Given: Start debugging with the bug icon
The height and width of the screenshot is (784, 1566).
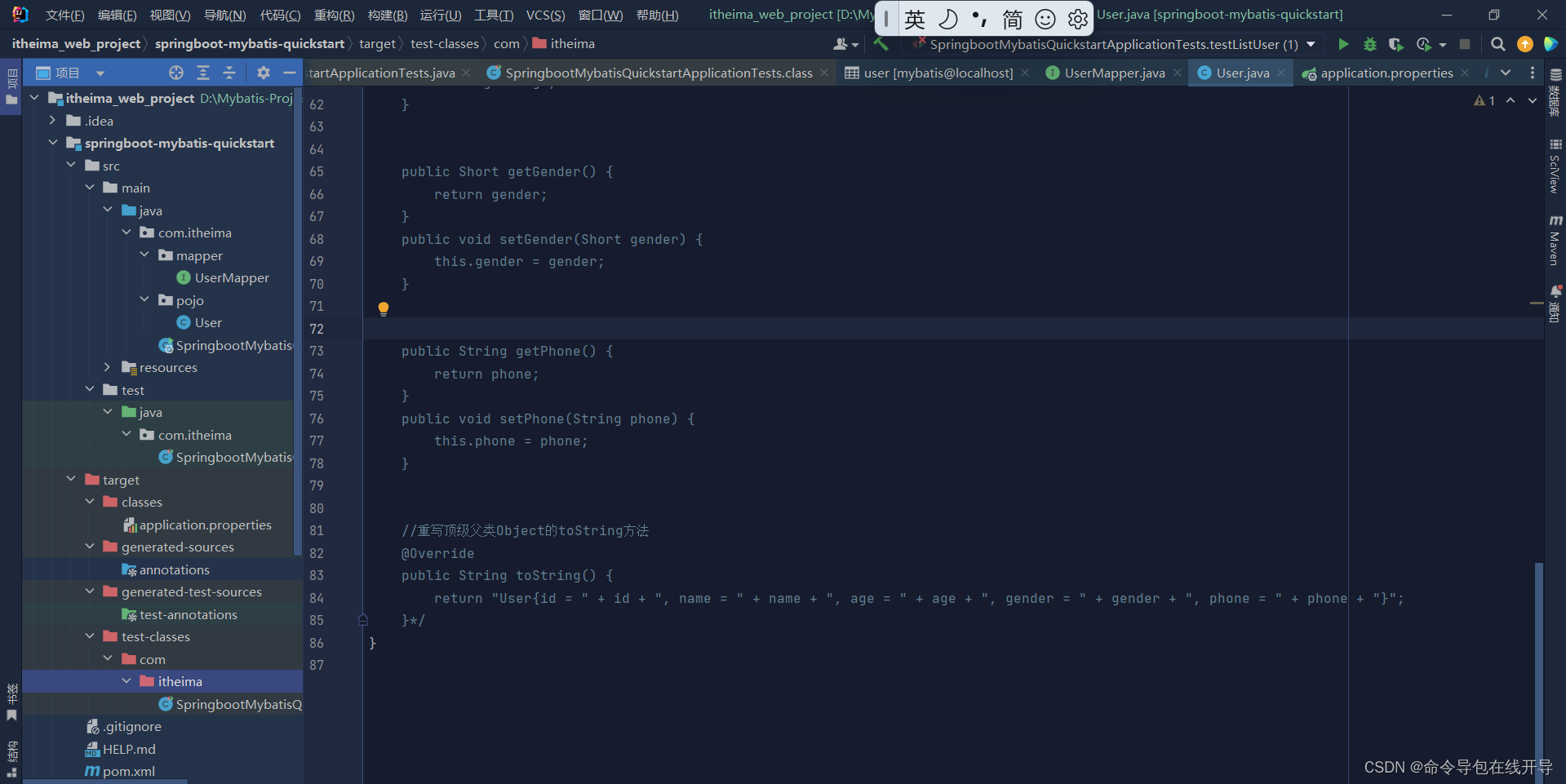Looking at the screenshot, I should [1370, 44].
